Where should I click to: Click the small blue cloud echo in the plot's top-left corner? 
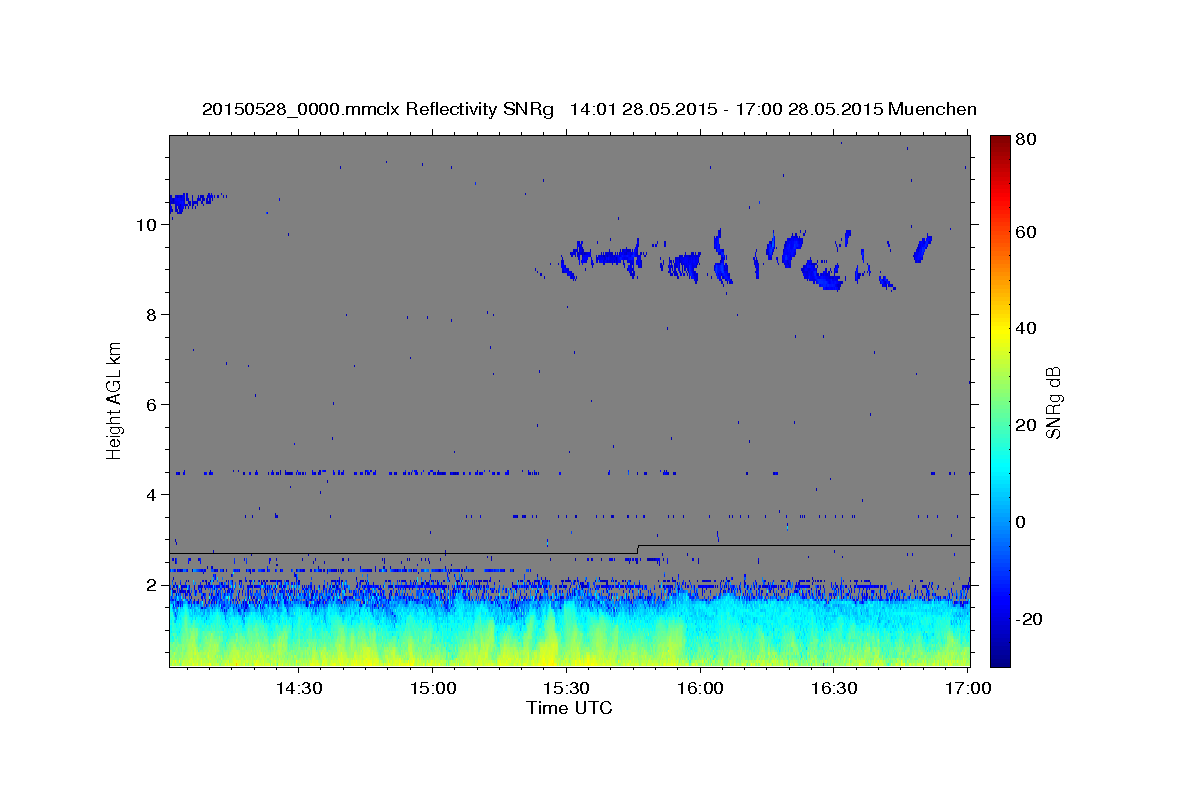[195, 202]
